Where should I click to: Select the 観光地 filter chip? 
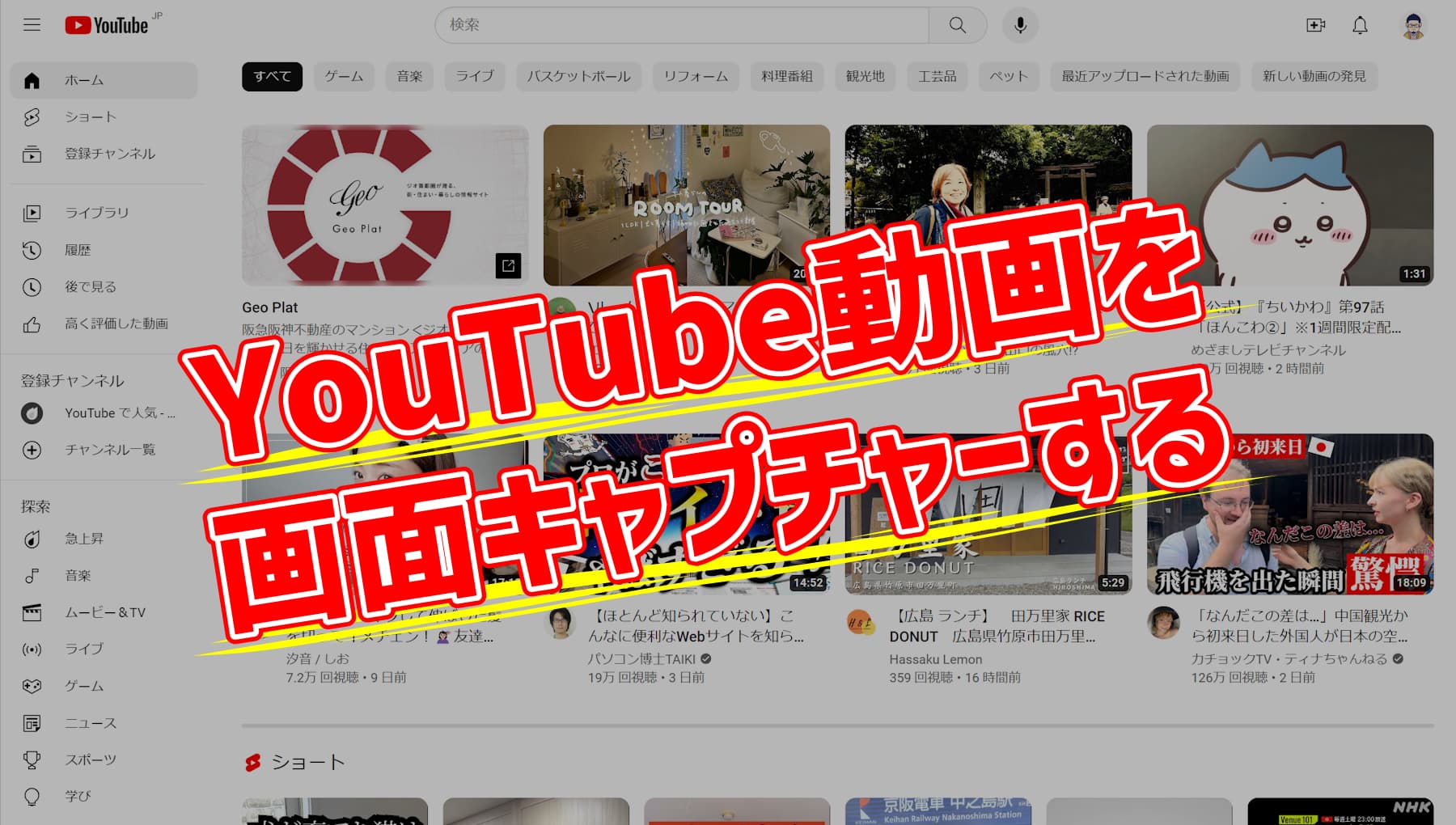[x=865, y=77]
